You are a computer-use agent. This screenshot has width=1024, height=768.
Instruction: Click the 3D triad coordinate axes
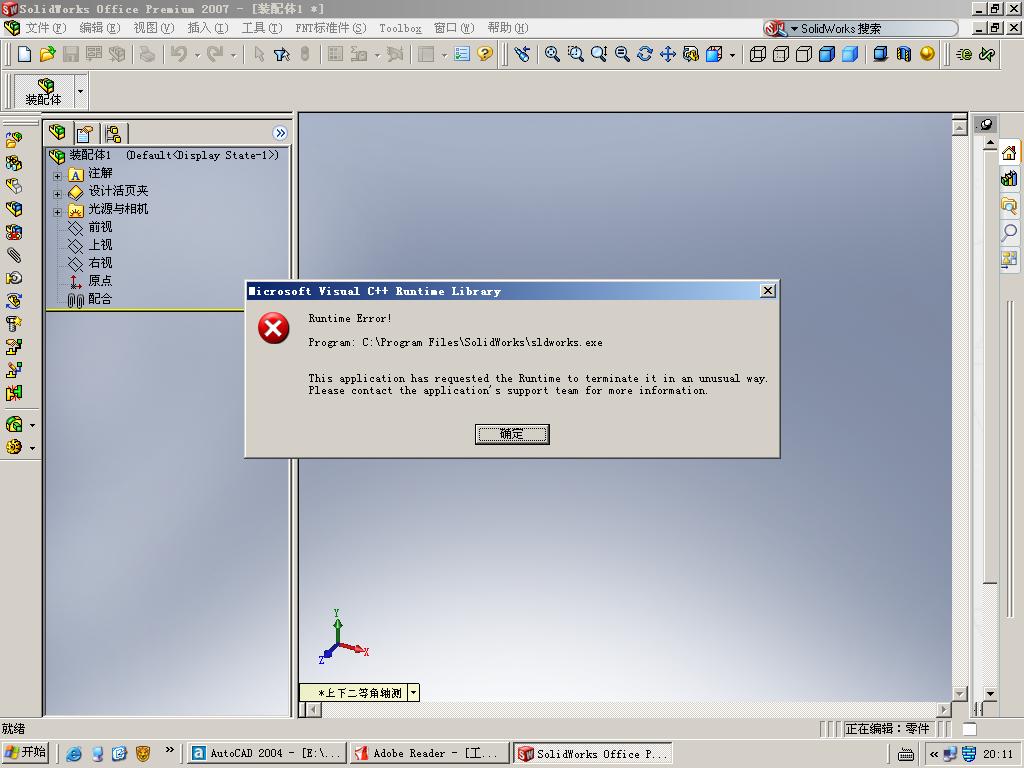344,637
